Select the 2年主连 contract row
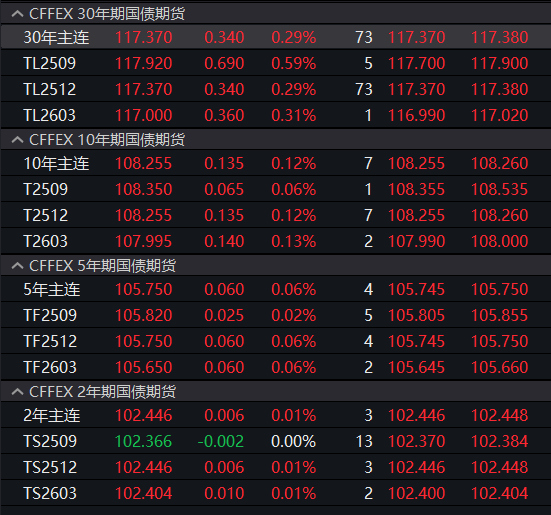 coord(276,416)
